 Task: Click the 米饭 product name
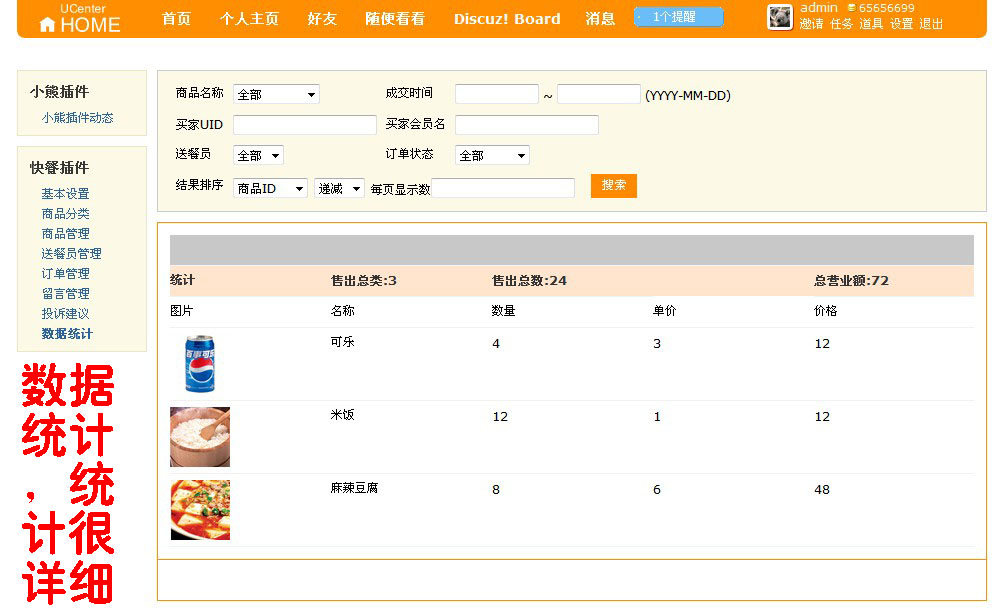(343, 415)
